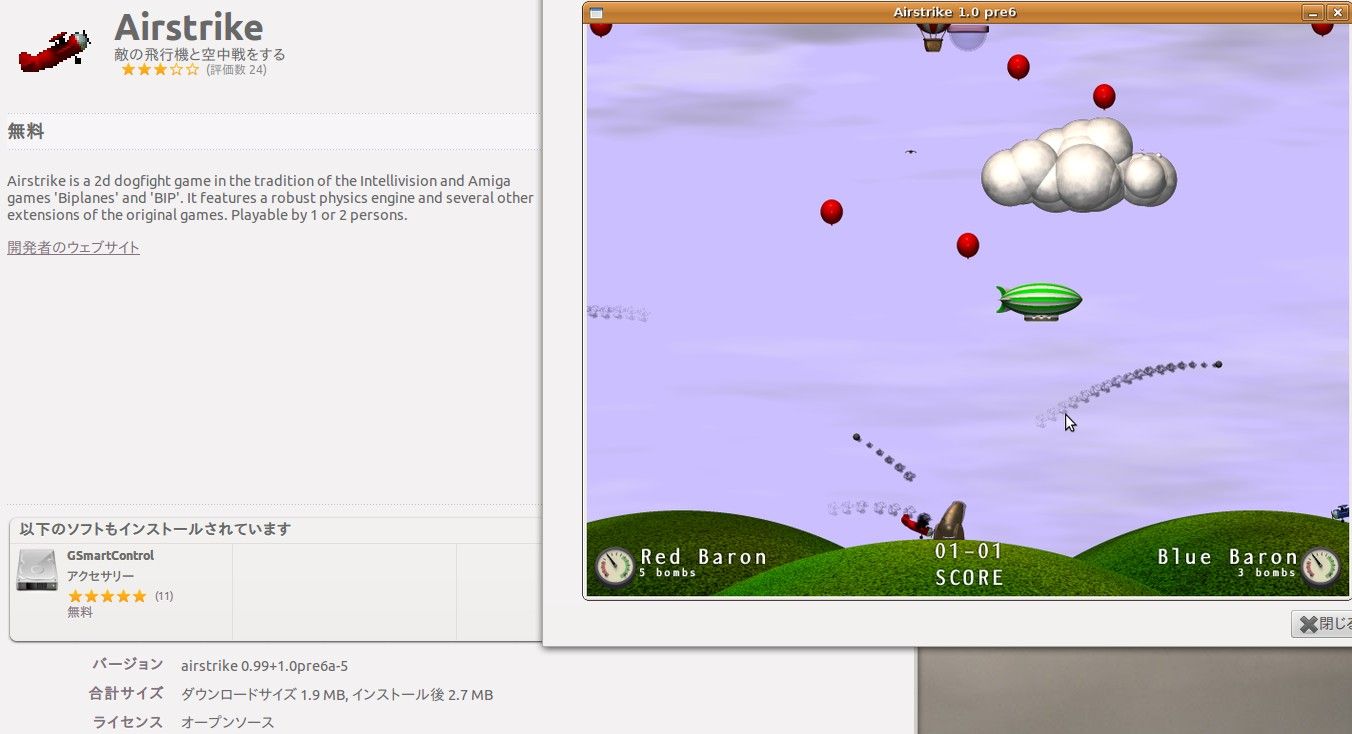The width and height of the screenshot is (1352, 734).
Task: Click the 評価数 24 rating count
Action: point(236,70)
